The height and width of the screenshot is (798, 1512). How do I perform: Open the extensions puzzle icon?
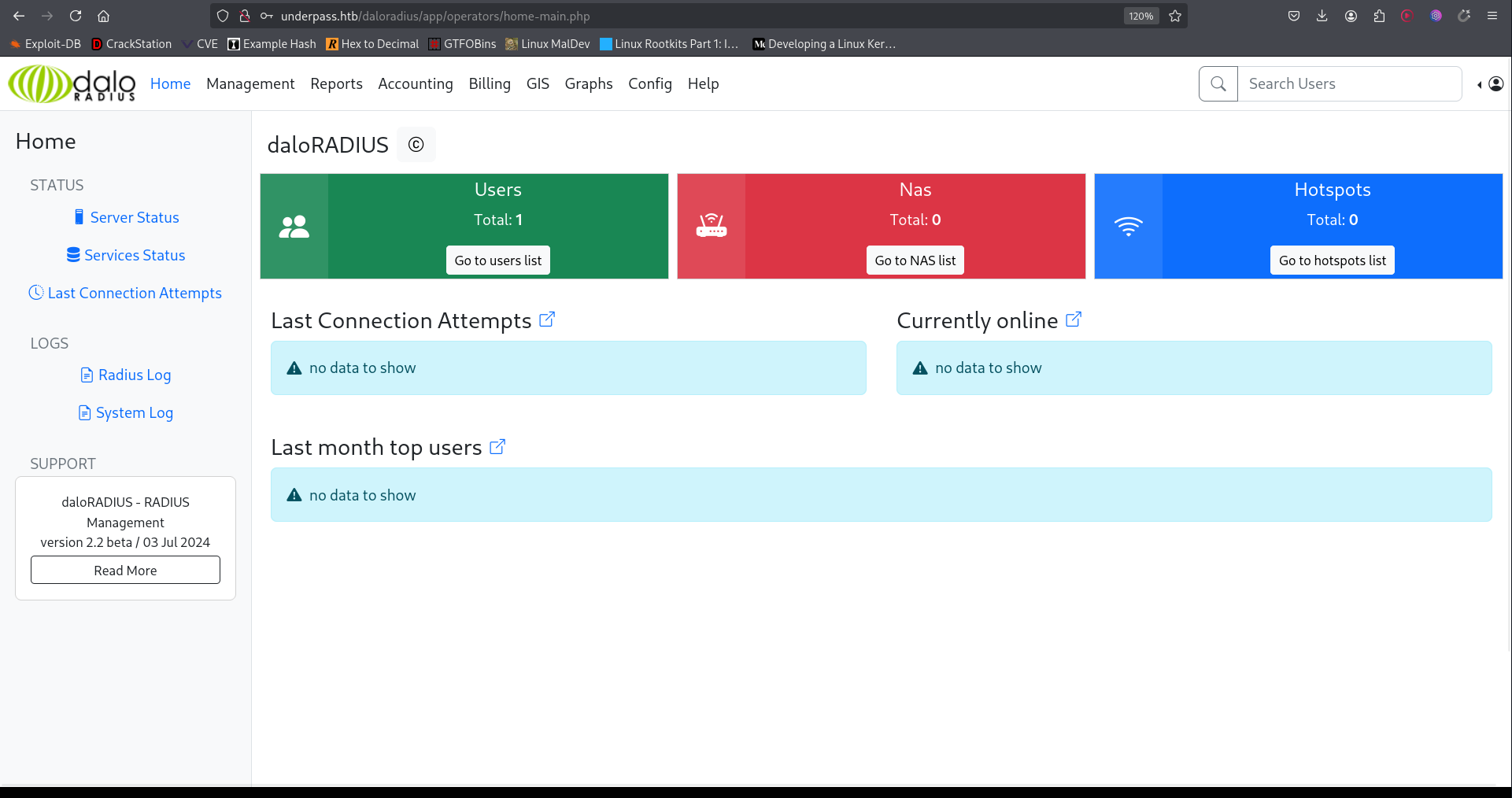pos(1379,16)
